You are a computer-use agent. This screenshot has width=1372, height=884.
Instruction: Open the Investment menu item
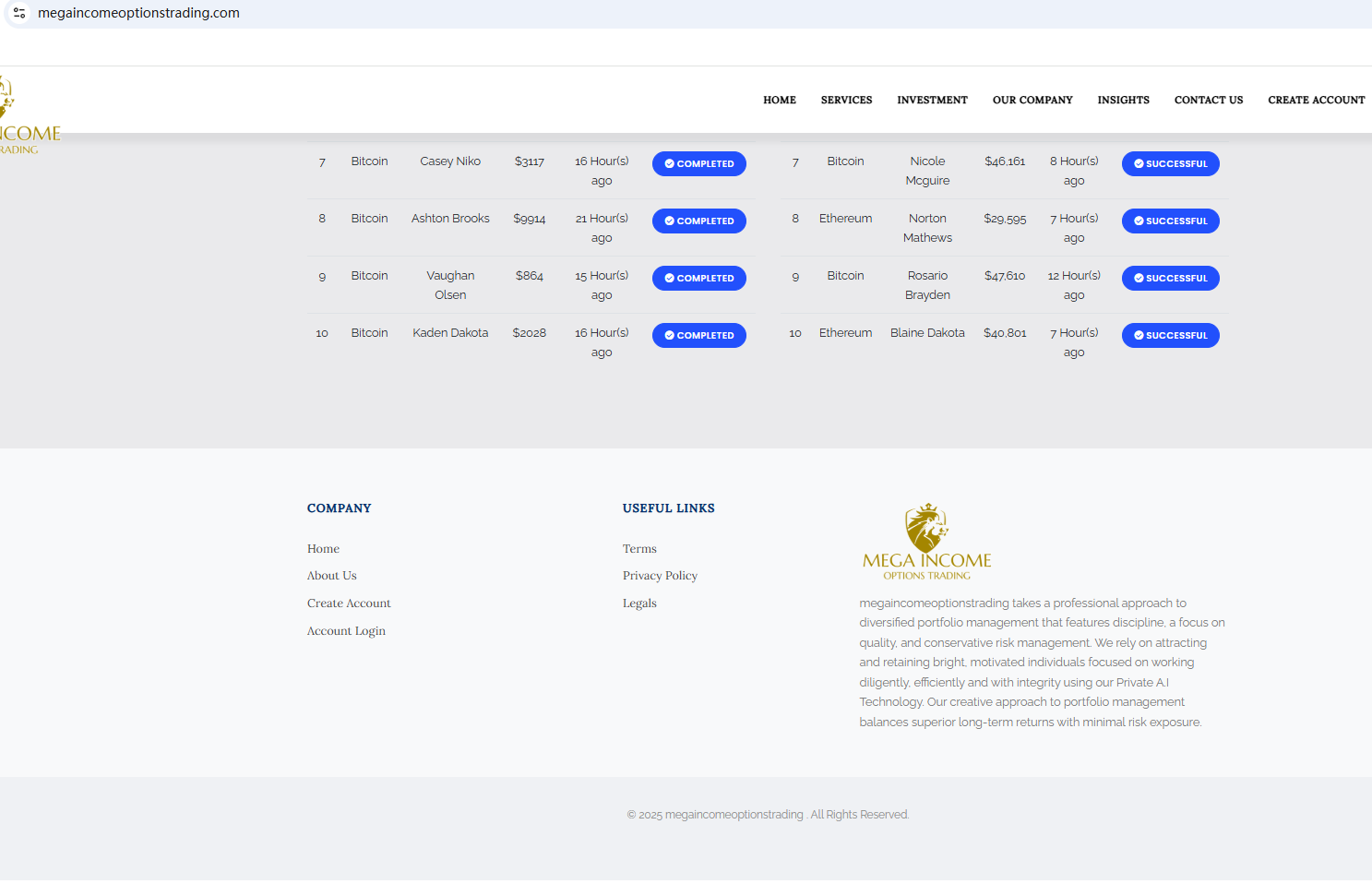(x=932, y=101)
